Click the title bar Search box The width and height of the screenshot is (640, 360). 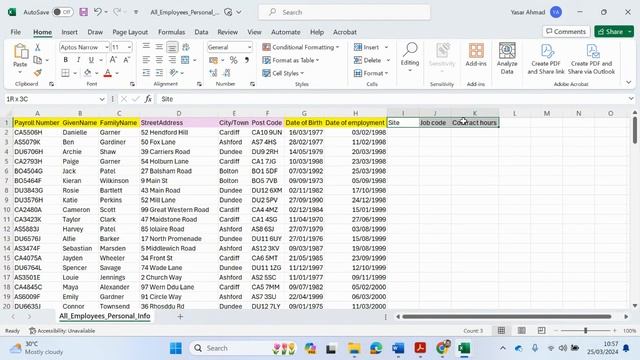[x=344, y=12]
